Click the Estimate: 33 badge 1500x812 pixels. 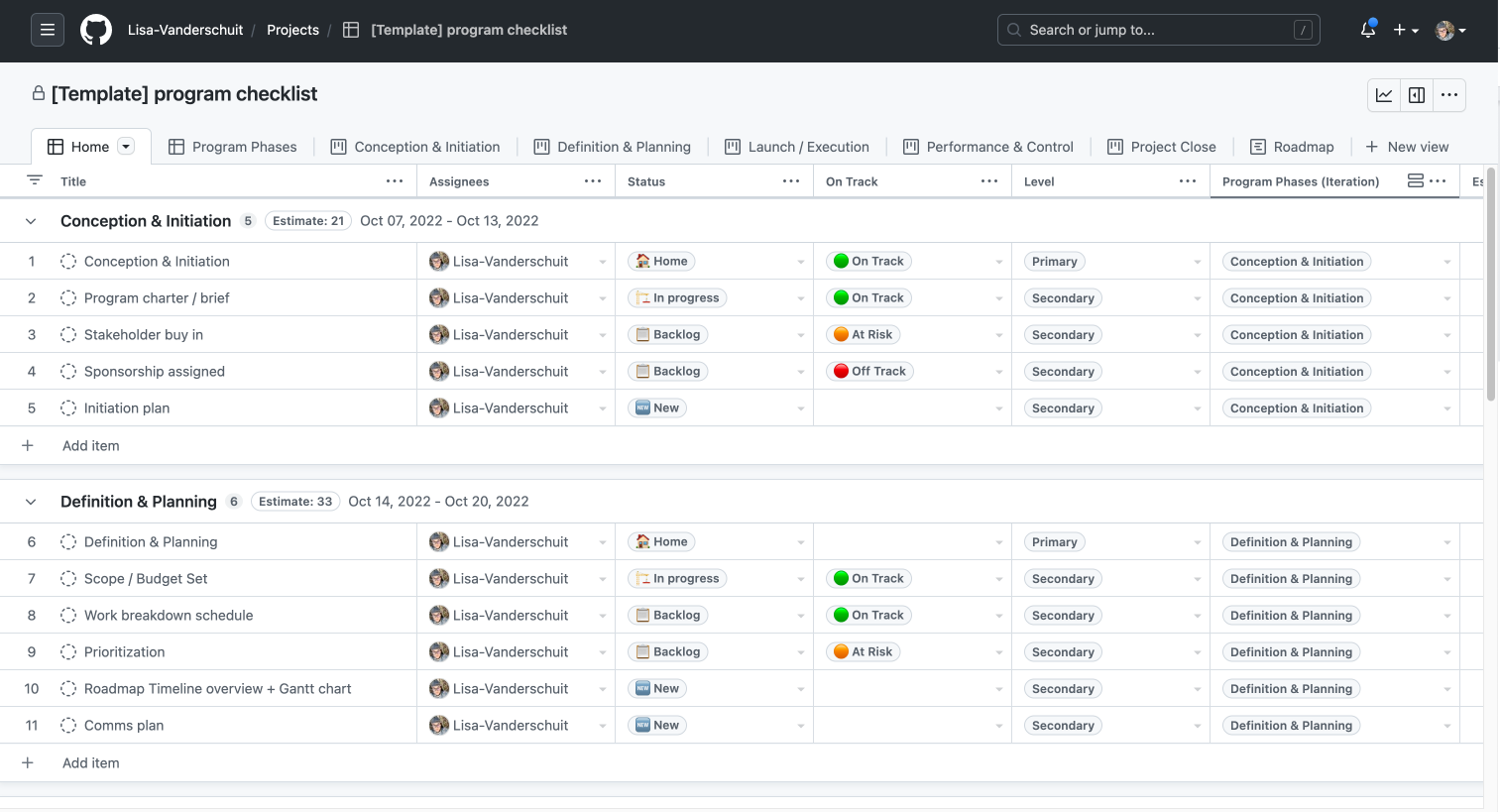295,502
